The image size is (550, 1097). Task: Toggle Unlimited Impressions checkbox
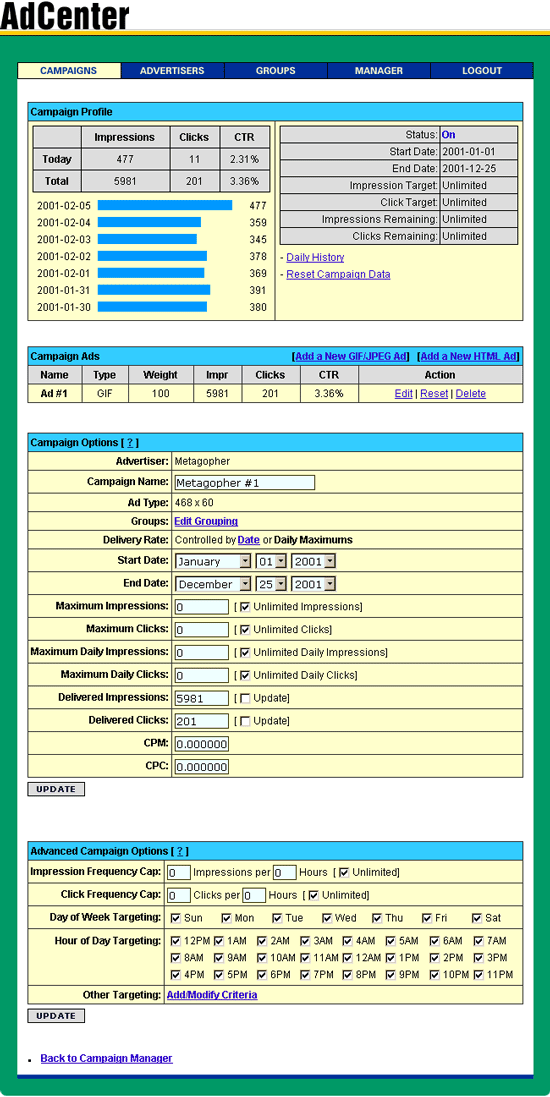(x=245, y=607)
